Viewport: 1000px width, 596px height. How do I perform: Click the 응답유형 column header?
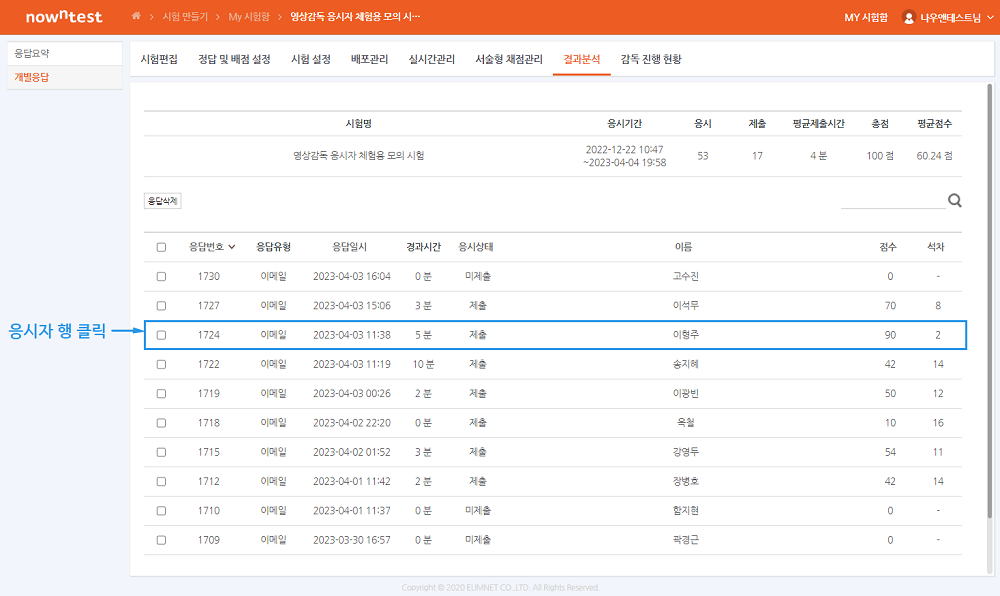(274, 247)
